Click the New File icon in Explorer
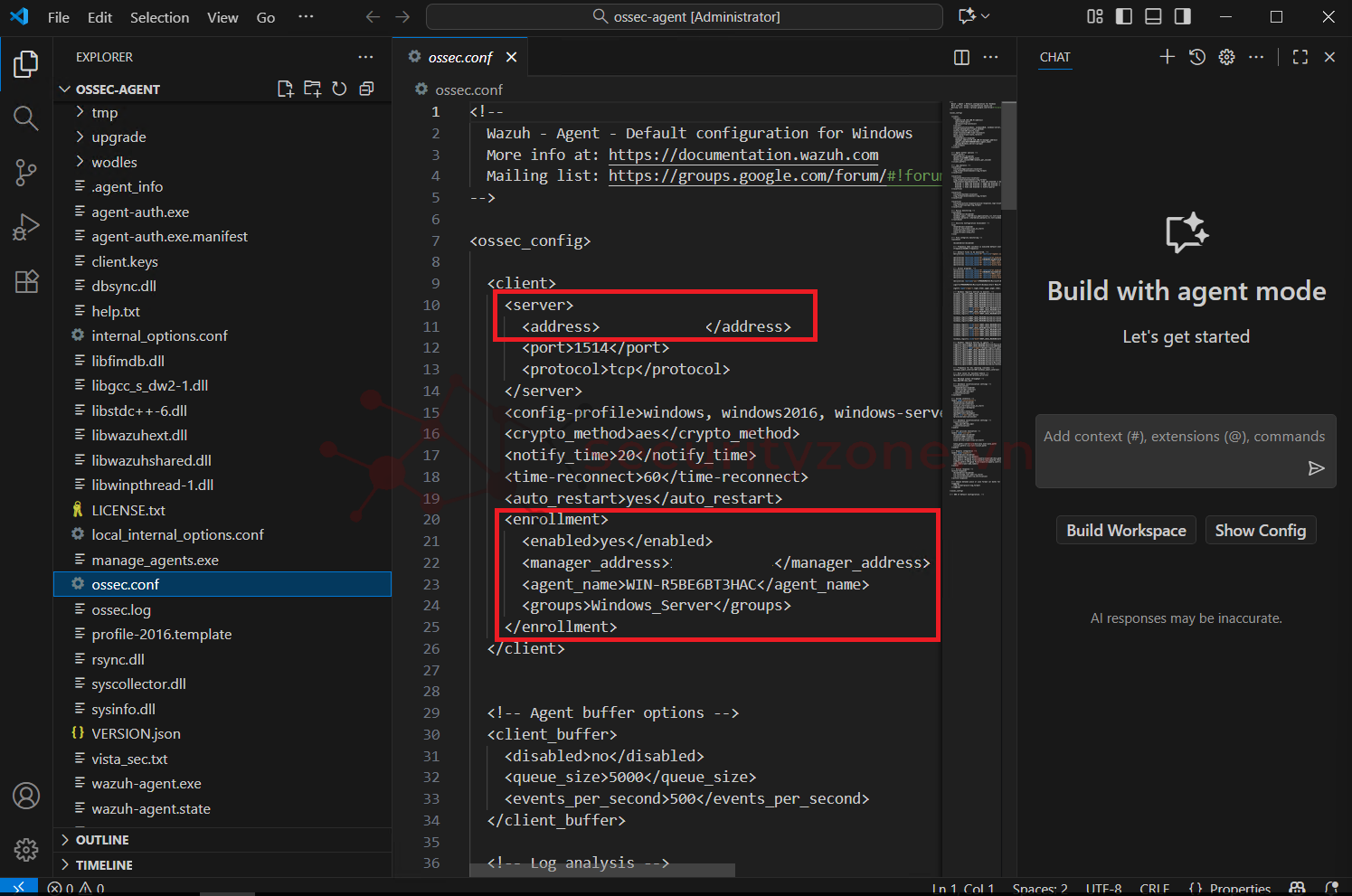This screenshot has height=896, width=1352. coord(285,89)
